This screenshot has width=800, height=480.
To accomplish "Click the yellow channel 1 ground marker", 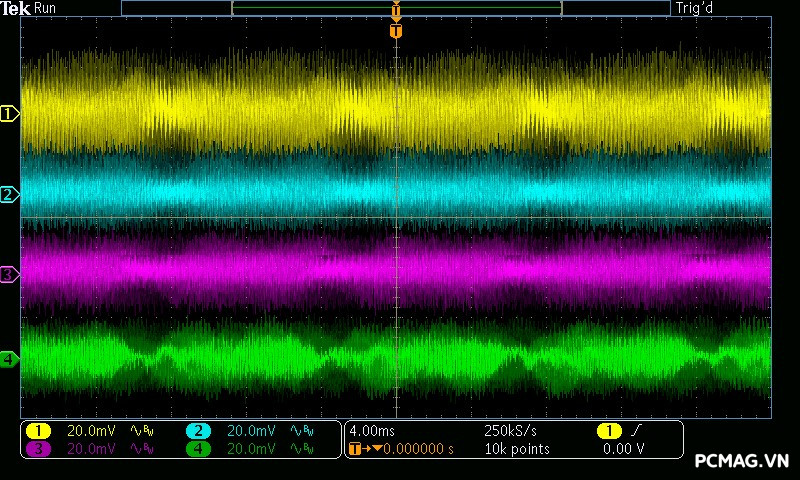I will coord(9,114).
